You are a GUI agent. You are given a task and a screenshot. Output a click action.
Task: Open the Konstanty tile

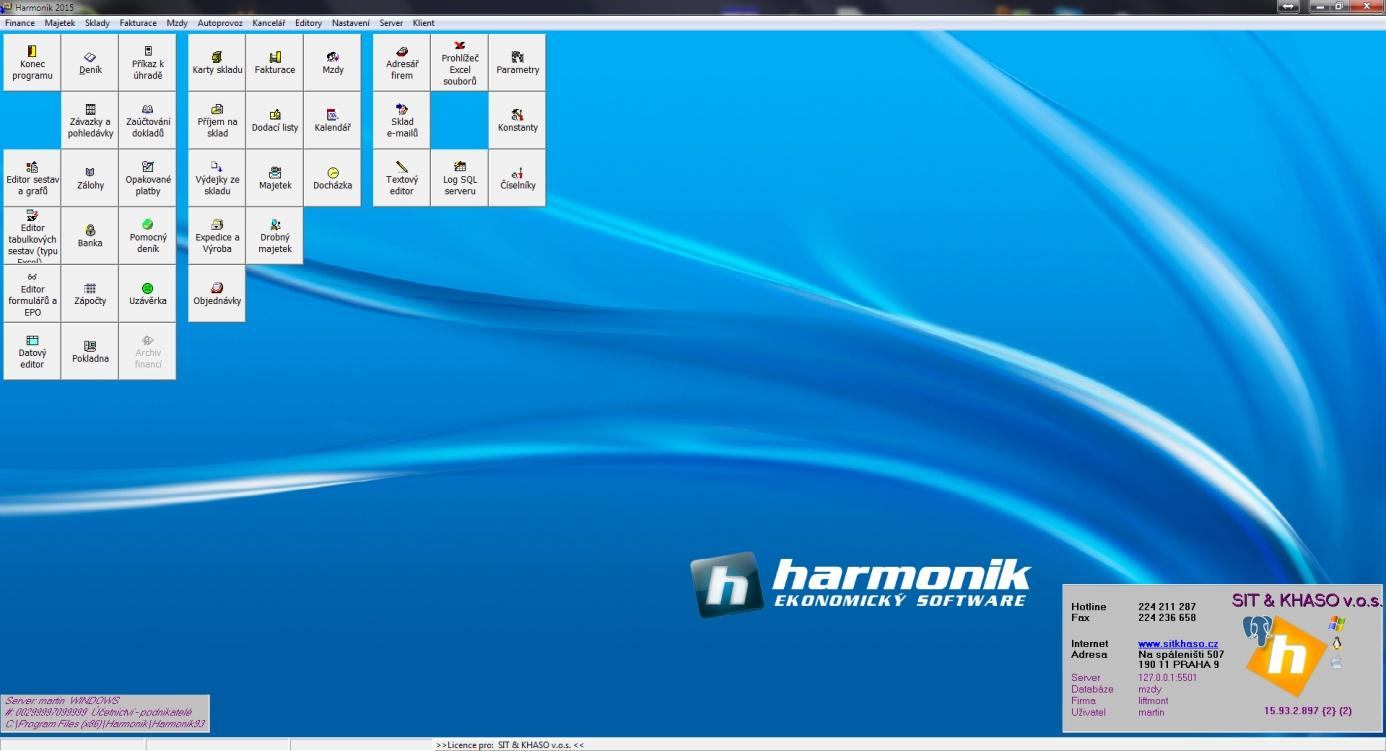[517, 121]
